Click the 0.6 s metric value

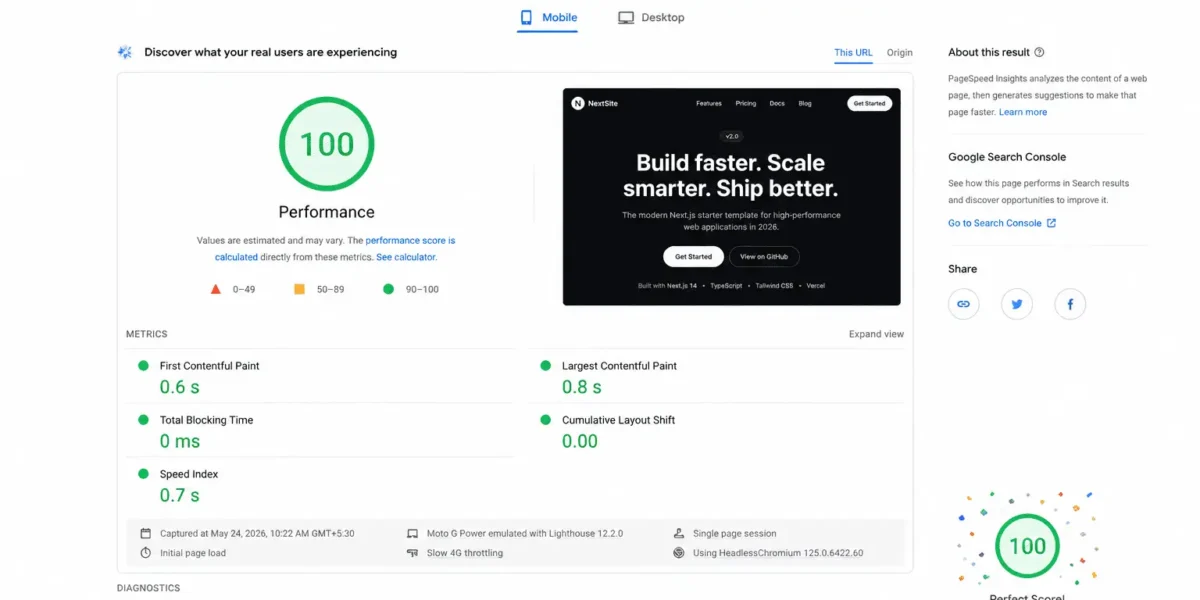[x=179, y=387]
